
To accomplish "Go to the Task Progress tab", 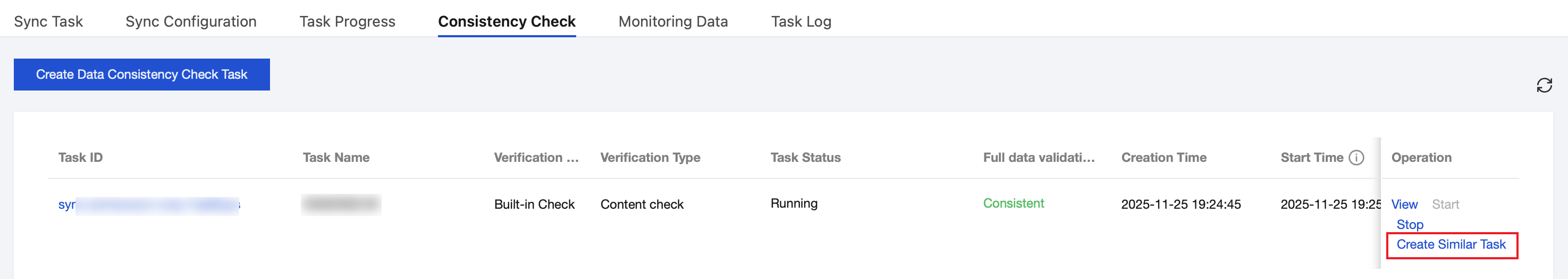I will (347, 22).
